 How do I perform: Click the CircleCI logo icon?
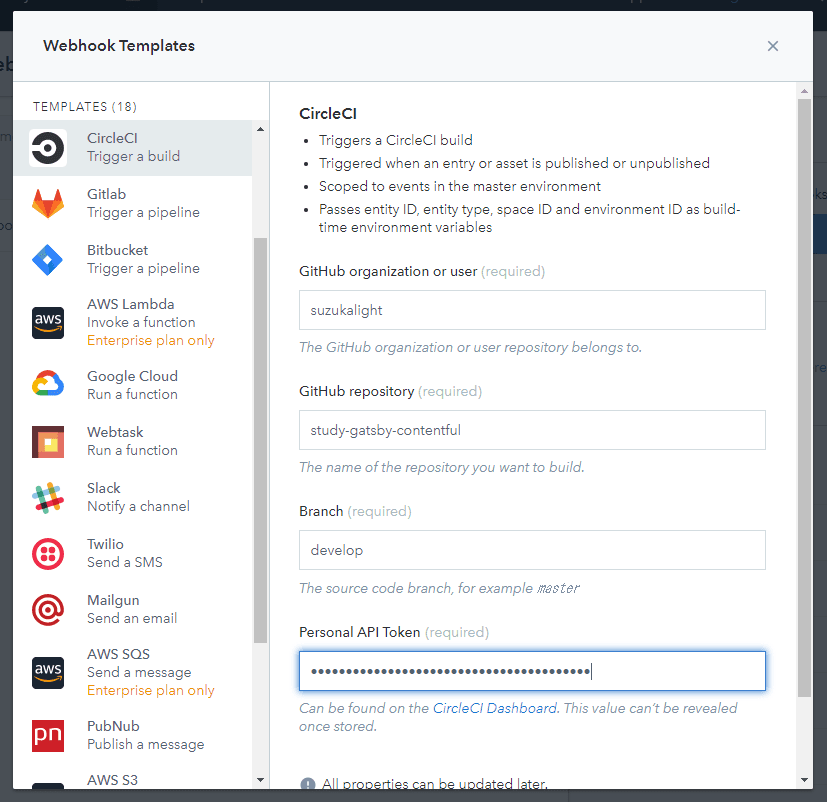pos(48,148)
